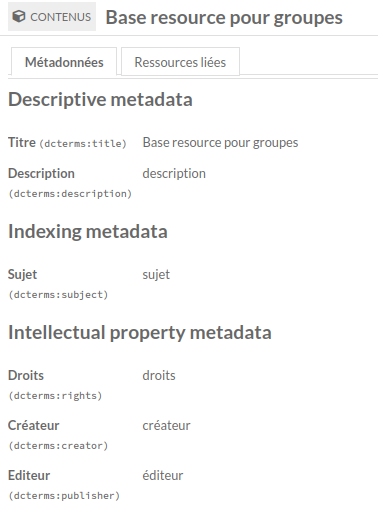378x506 pixels.
Task: Click the cube icon beside CONTENUS
Action: click(x=19, y=16)
